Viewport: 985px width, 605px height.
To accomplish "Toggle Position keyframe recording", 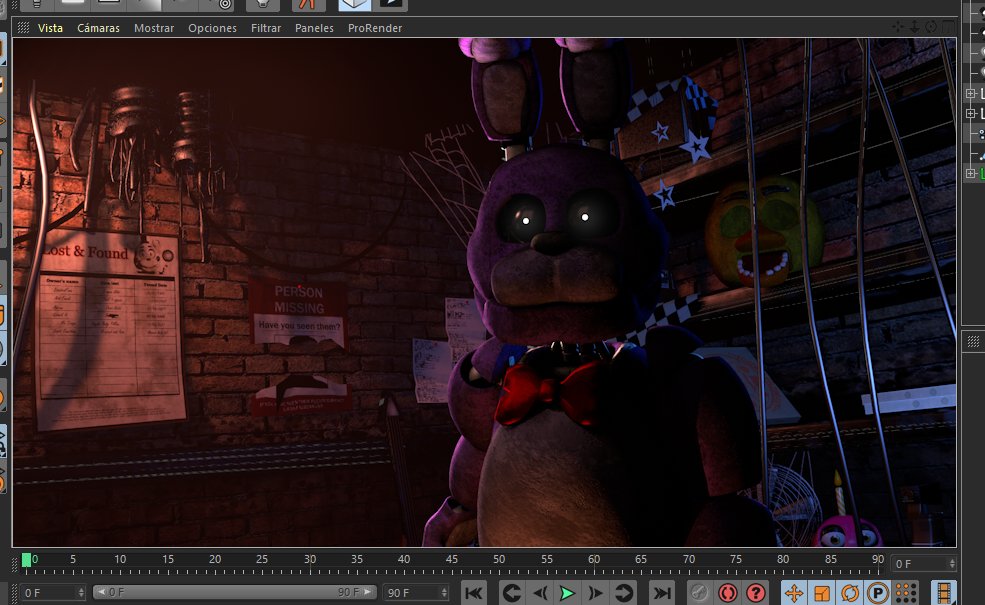I will point(794,592).
